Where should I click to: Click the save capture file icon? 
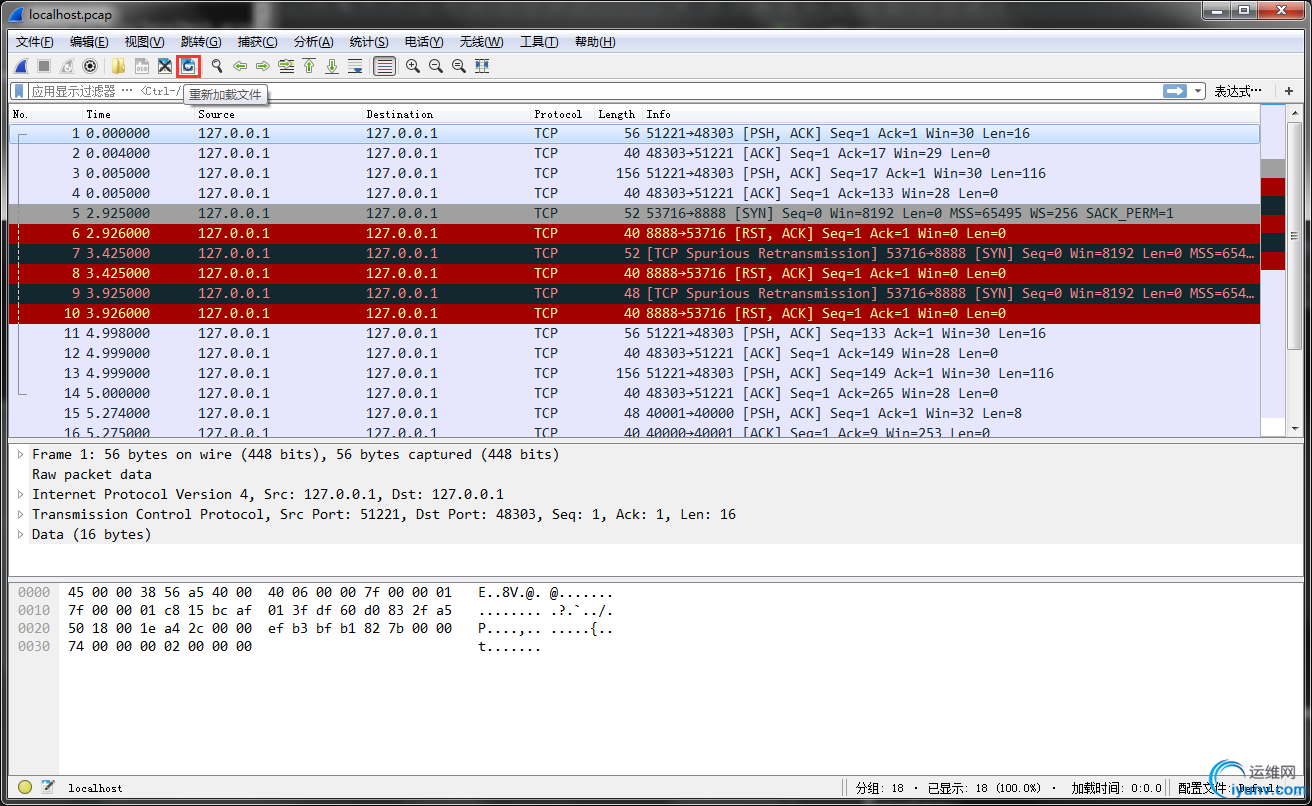pos(142,66)
